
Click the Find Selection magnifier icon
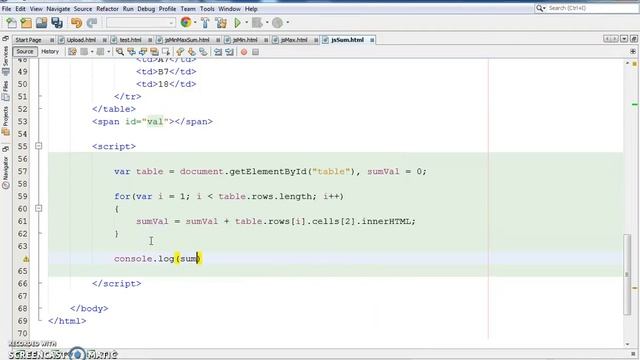pyautogui.click(x=120, y=52)
